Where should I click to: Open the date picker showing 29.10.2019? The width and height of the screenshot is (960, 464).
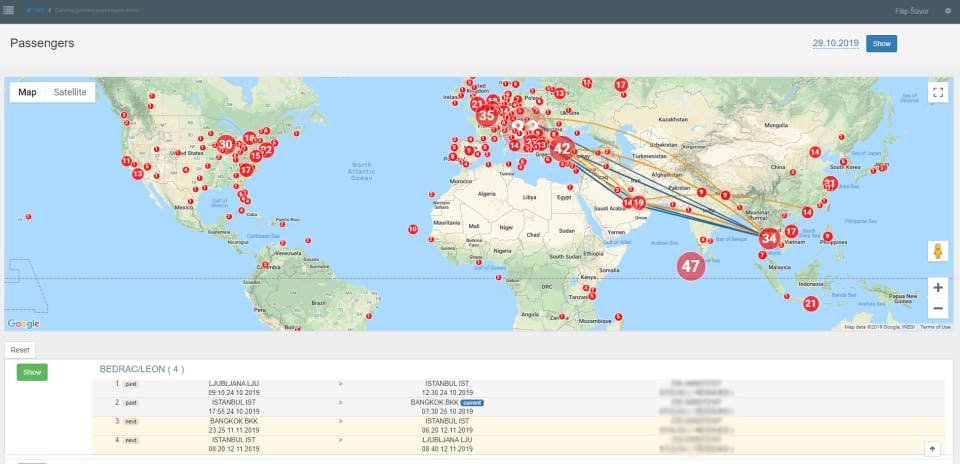click(x=836, y=44)
